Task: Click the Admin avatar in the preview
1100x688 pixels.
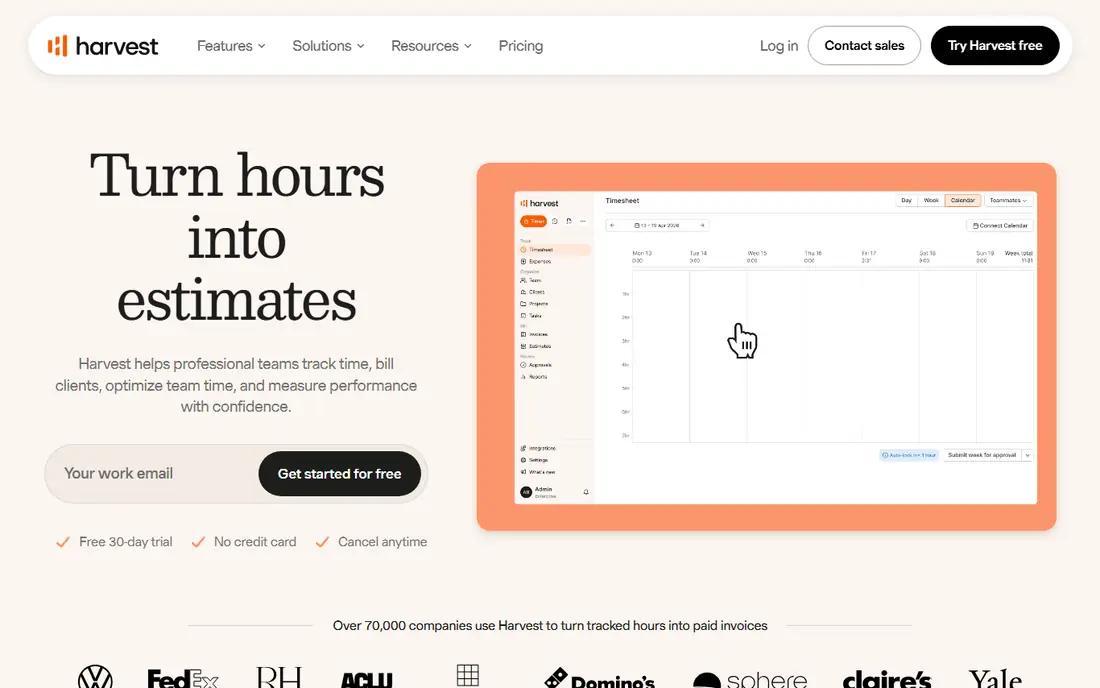Action: (525, 492)
